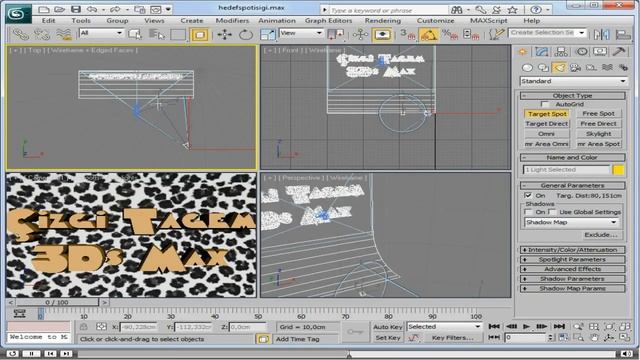
Task: Open the selection filter All dropdown
Action: tap(101, 33)
